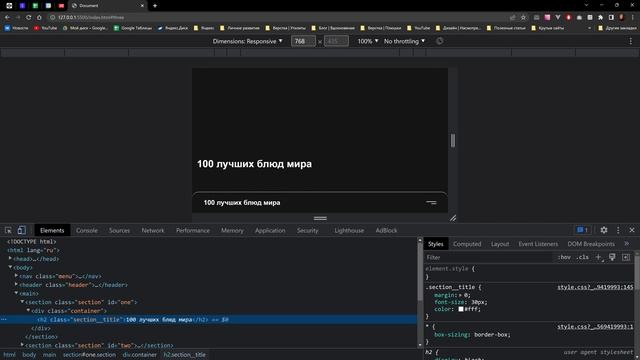The width and height of the screenshot is (640, 360).
Task: Open the No throttling dropdown
Action: click(x=404, y=41)
